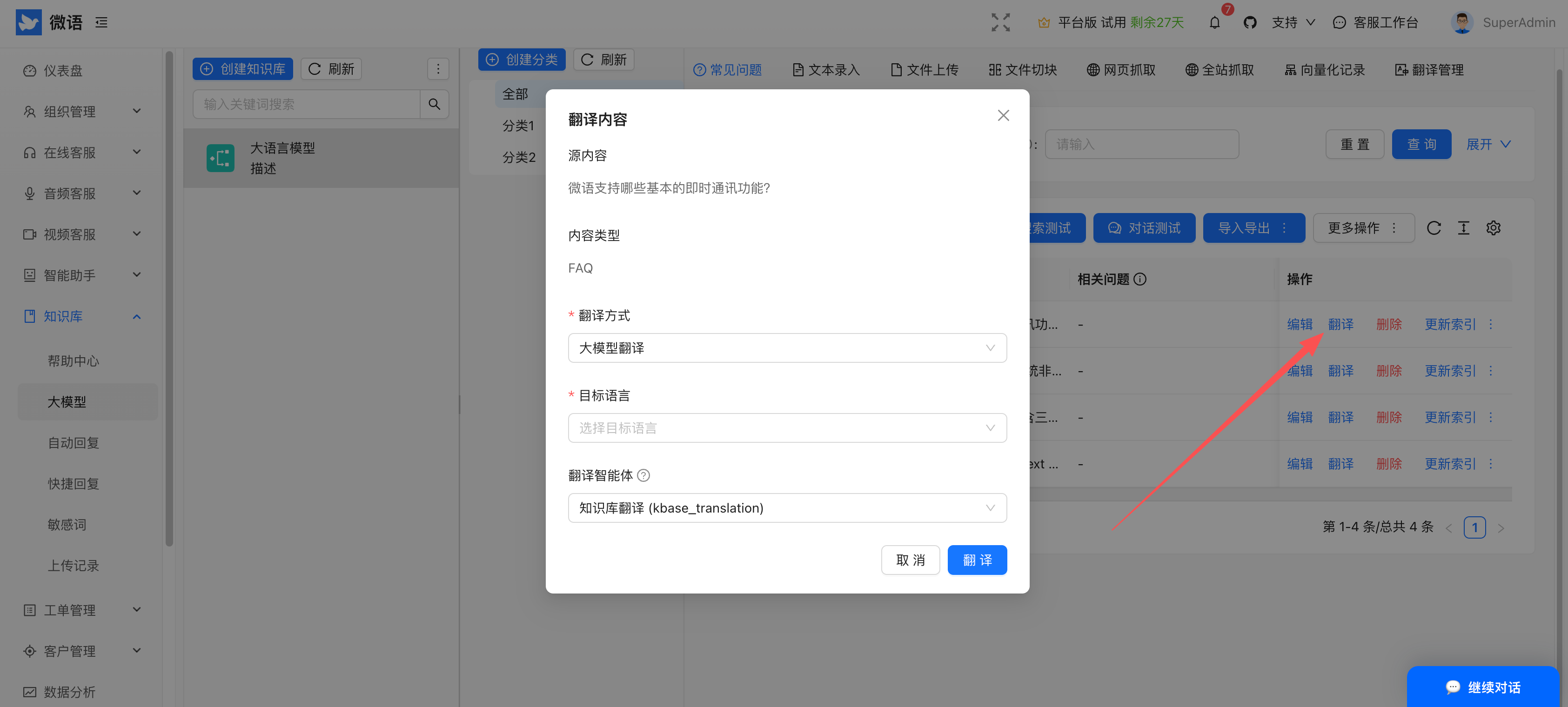Click the 取 消 button
Screen dimensions: 1568x707
click(x=910, y=560)
